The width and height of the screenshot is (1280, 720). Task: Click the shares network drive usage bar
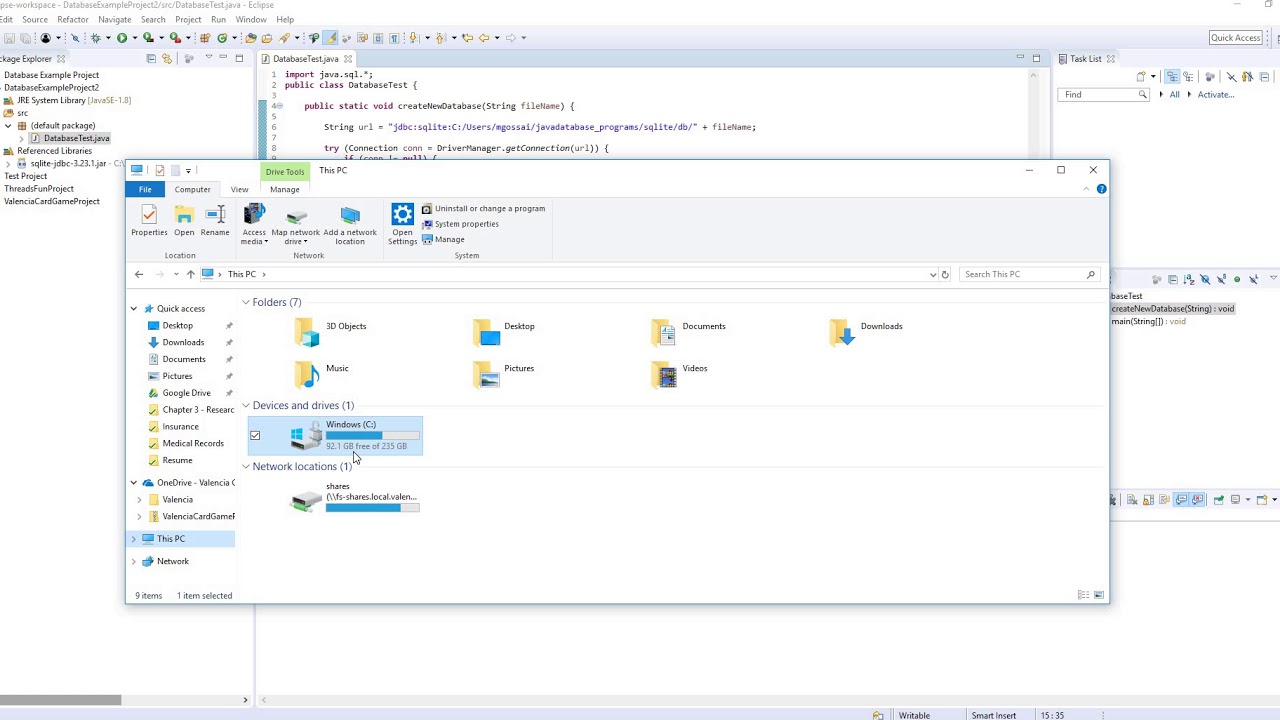pos(372,508)
